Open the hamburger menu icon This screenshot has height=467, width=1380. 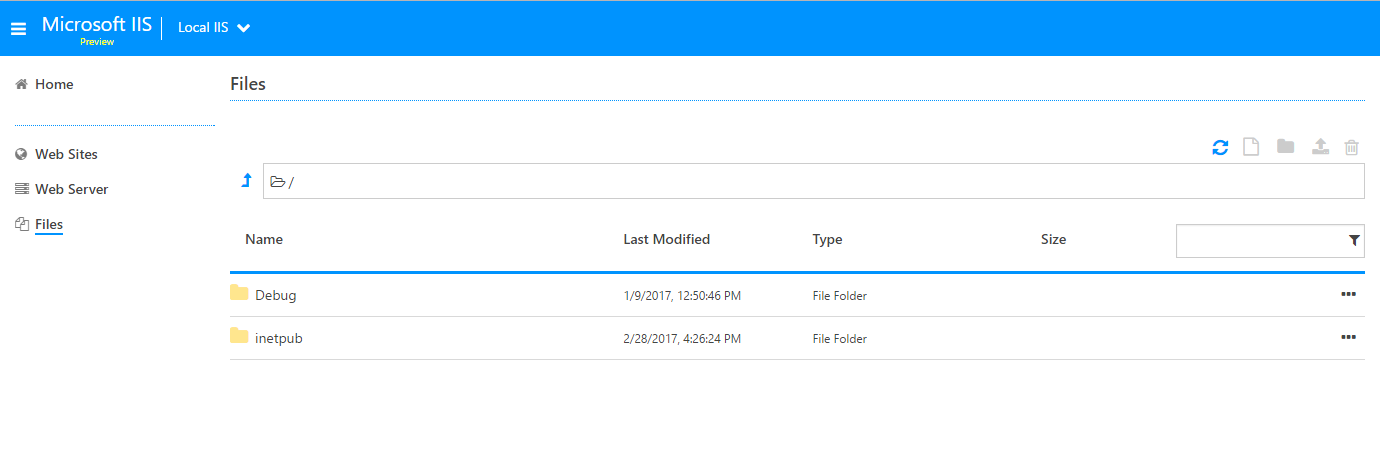(x=18, y=28)
